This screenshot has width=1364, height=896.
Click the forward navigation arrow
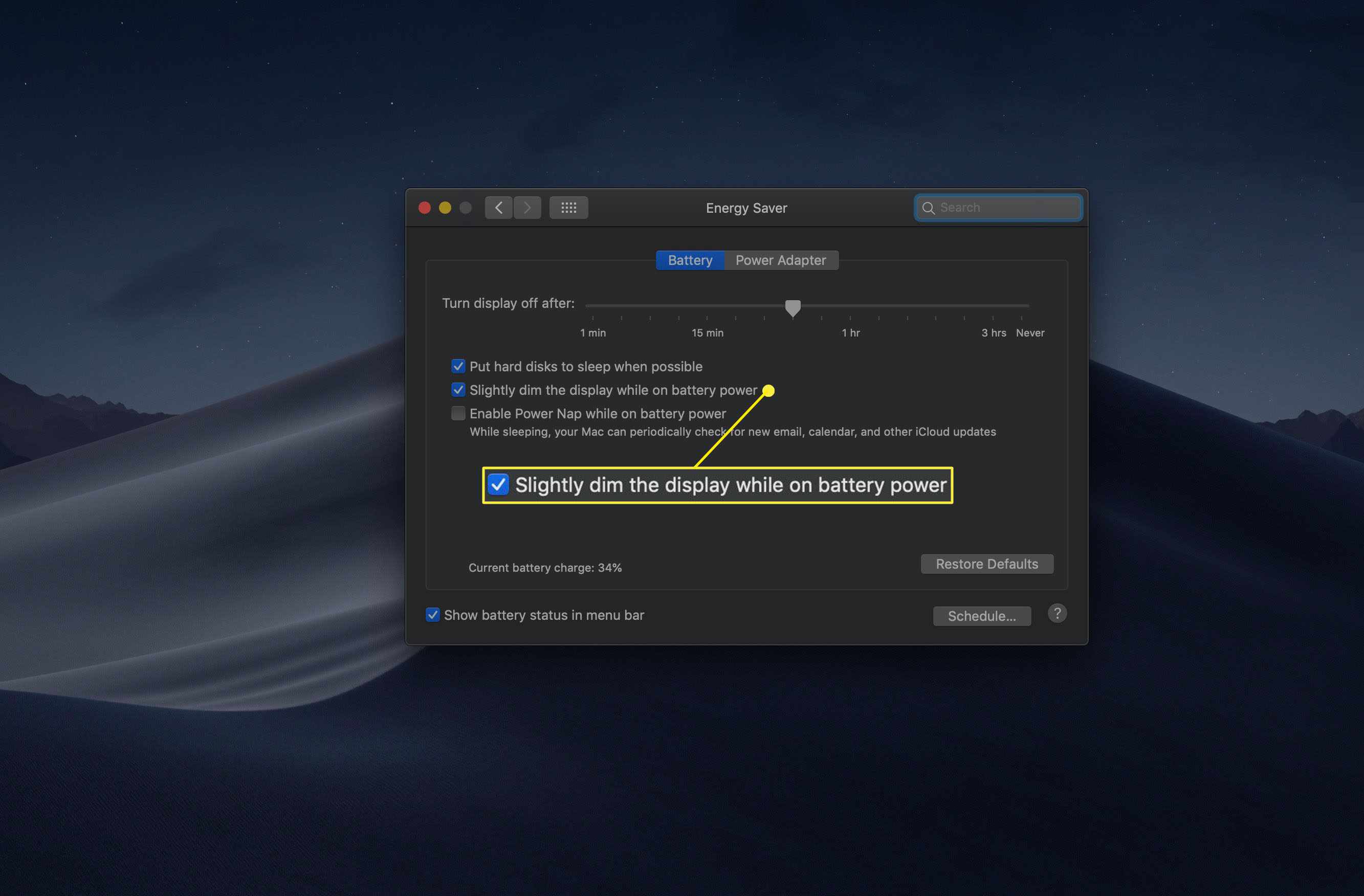coord(526,207)
